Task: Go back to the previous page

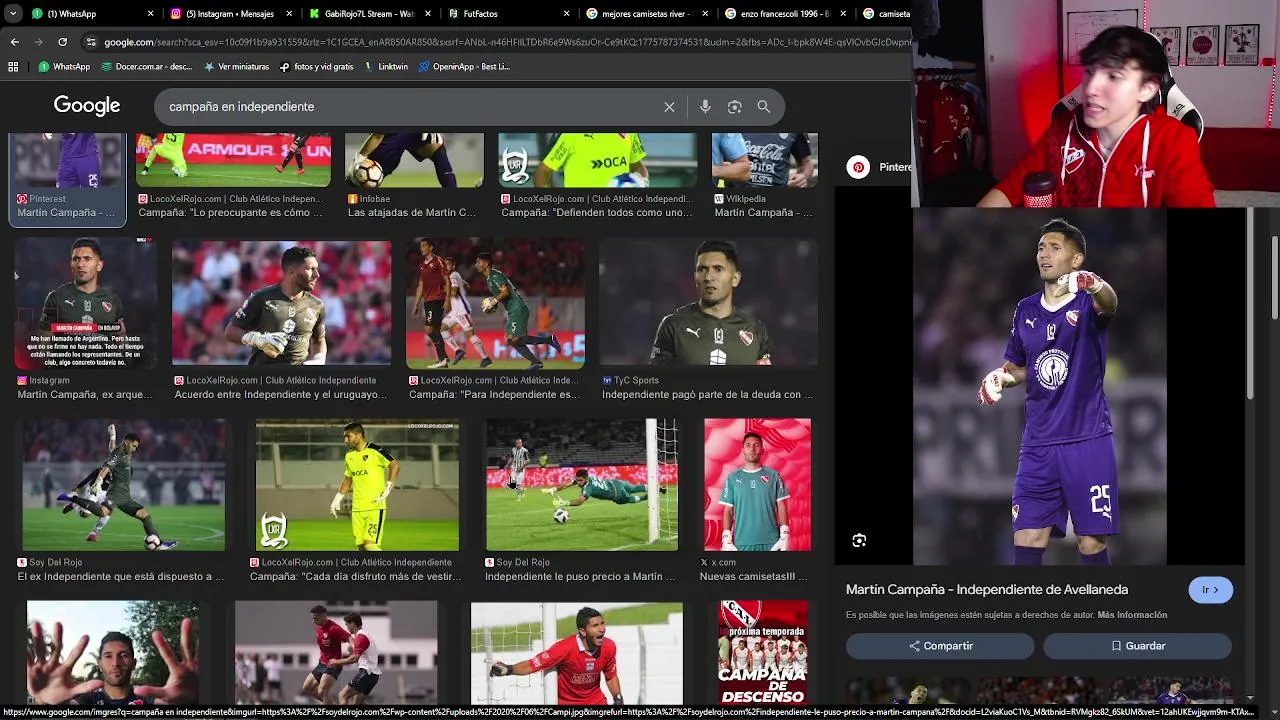Action: click(14, 42)
